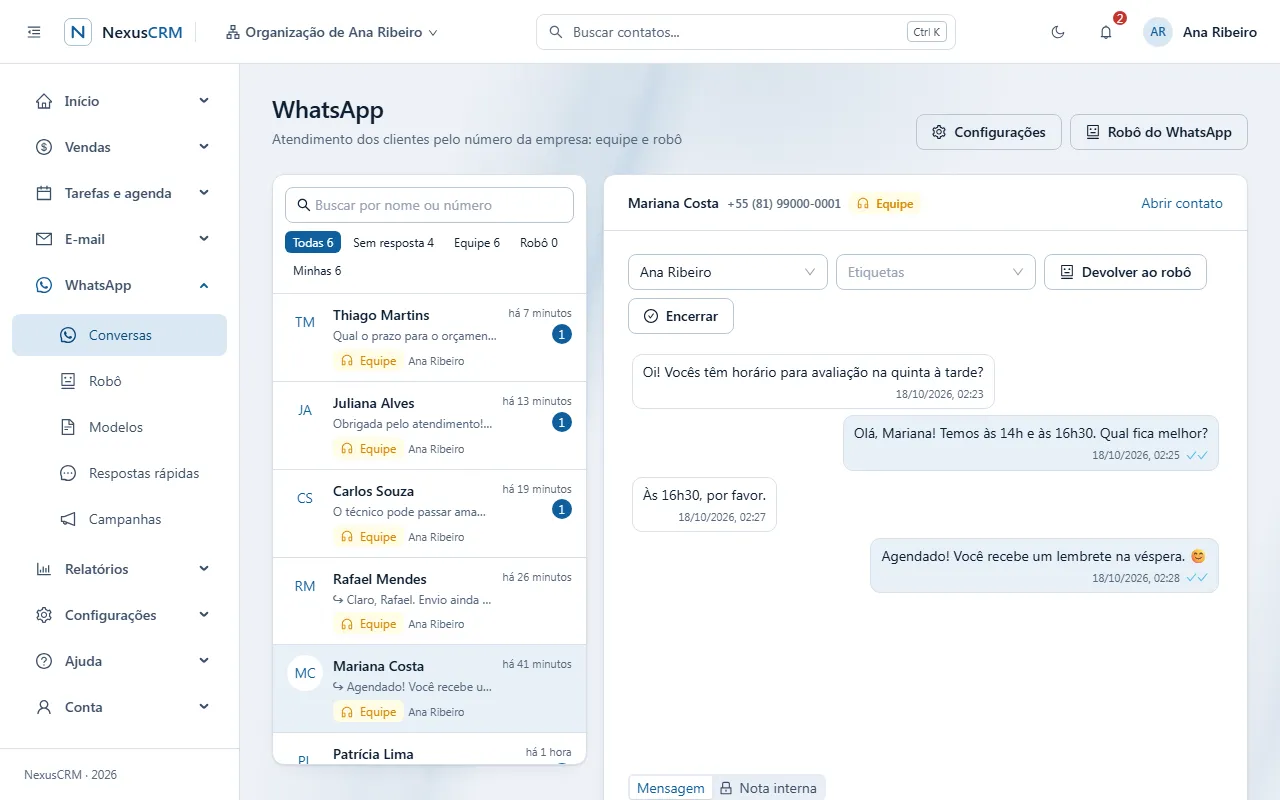Switch to the Nota interna tab
The width and height of the screenshot is (1280, 800).
pos(768,788)
